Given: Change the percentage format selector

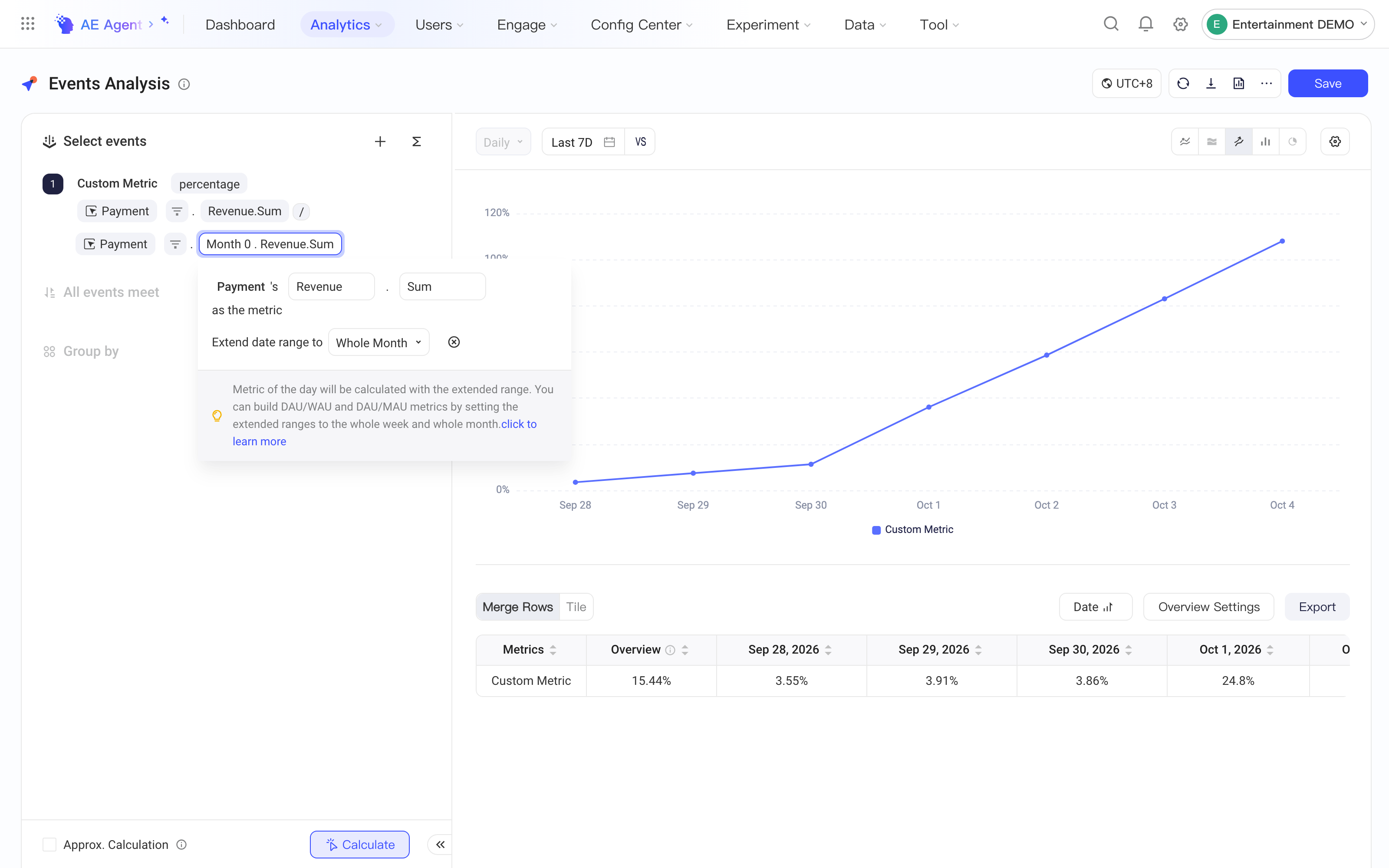Looking at the screenshot, I should pyautogui.click(x=209, y=184).
